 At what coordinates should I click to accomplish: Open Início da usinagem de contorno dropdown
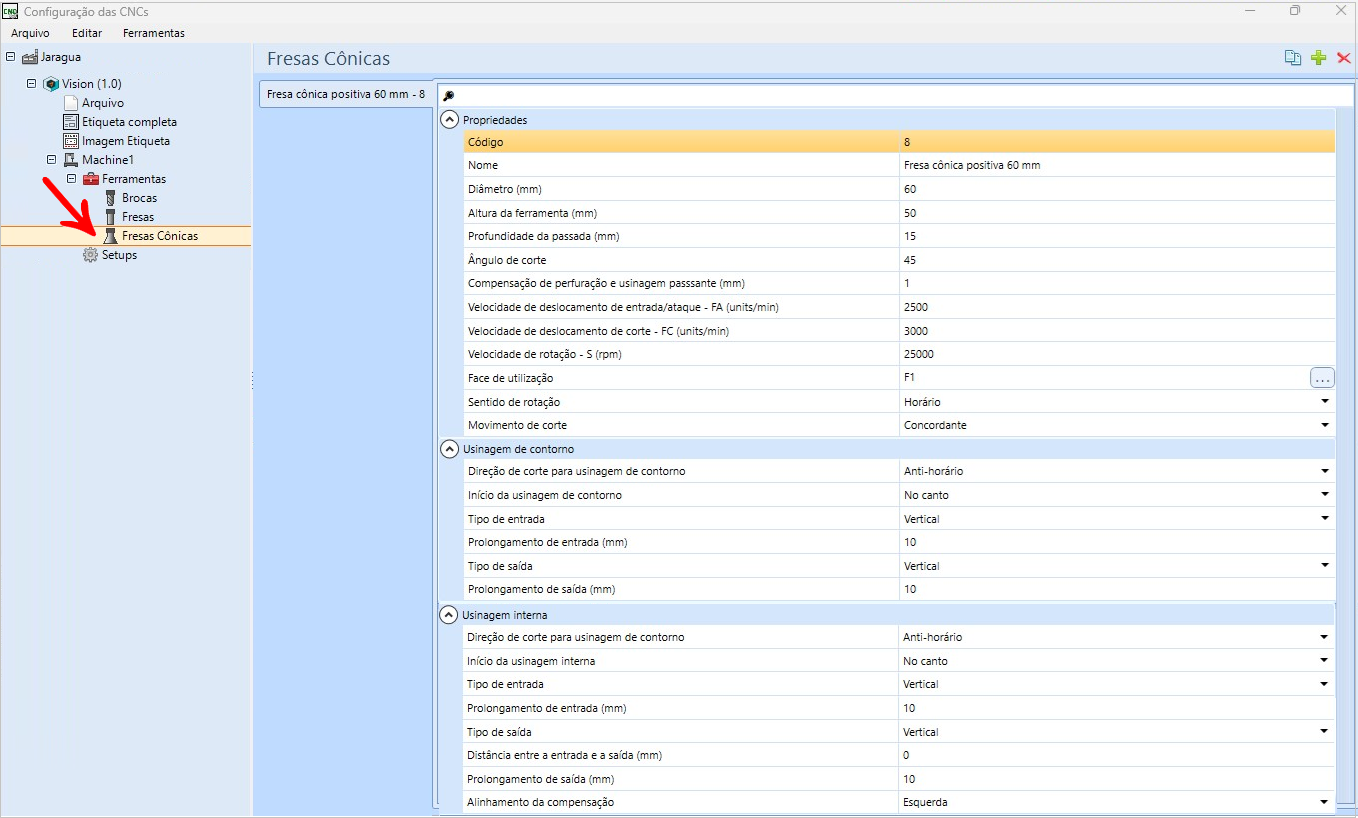(1324, 495)
